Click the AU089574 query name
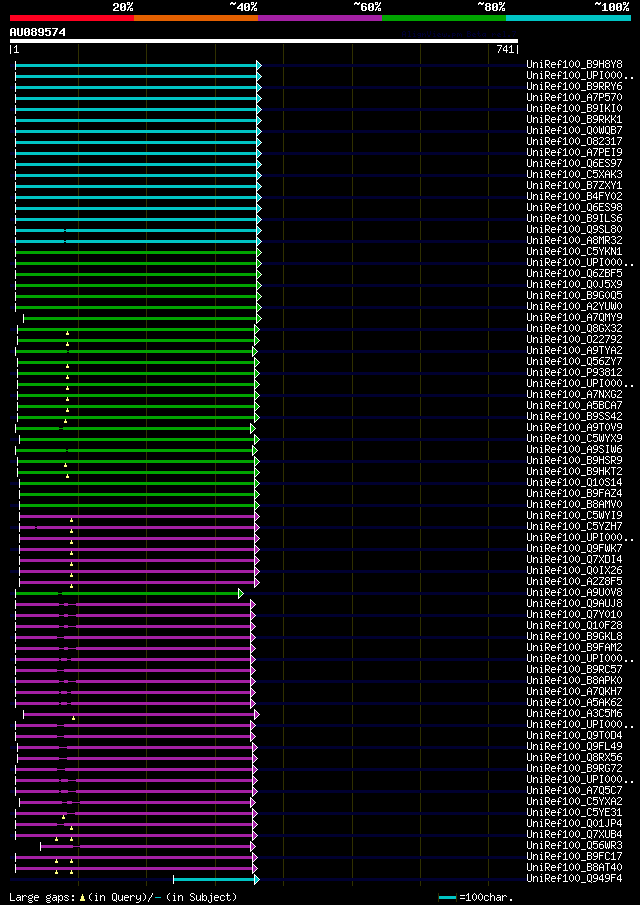This screenshot has width=640, height=905. pyautogui.click(x=38, y=32)
